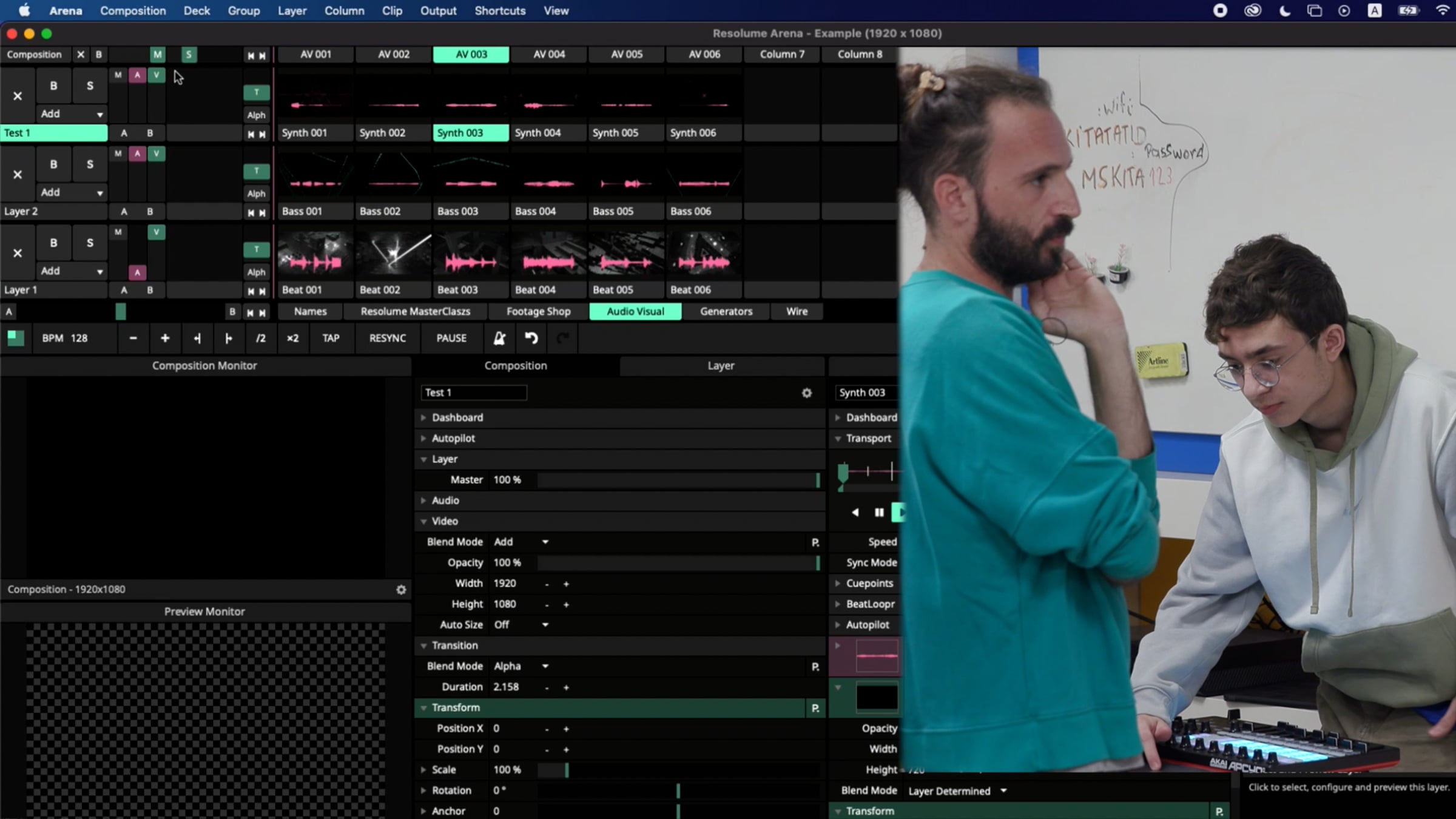The height and width of the screenshot is (819, 1456).
Task: Clear Layer 1 with the X icon
Action: click(18, 253)
